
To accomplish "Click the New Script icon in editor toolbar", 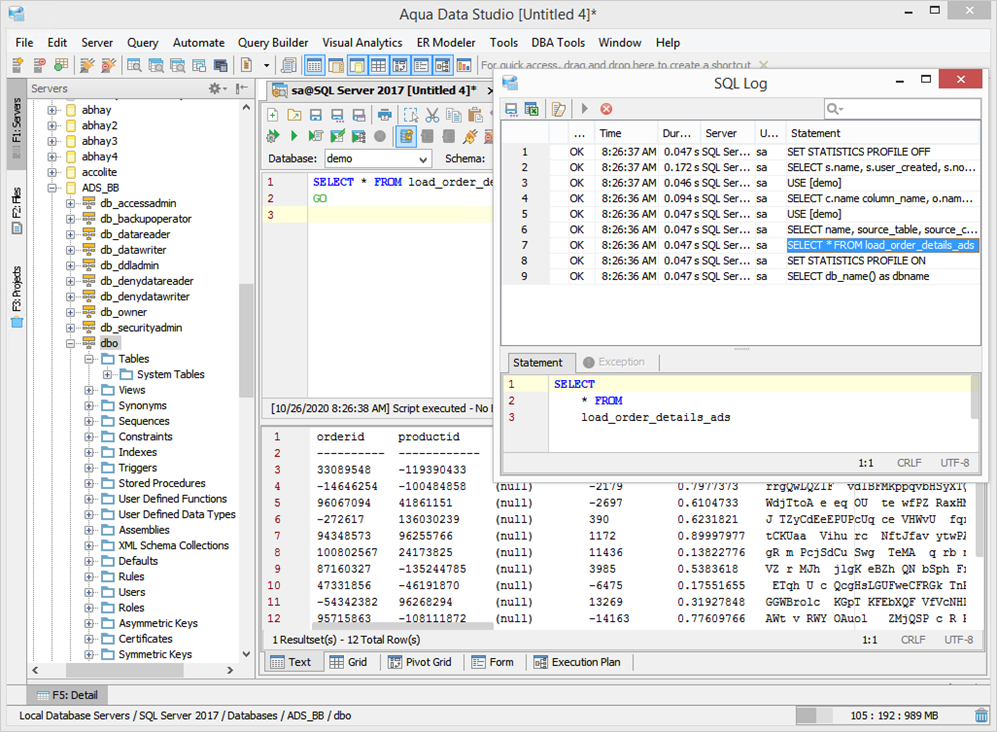I will pos(273,116).
